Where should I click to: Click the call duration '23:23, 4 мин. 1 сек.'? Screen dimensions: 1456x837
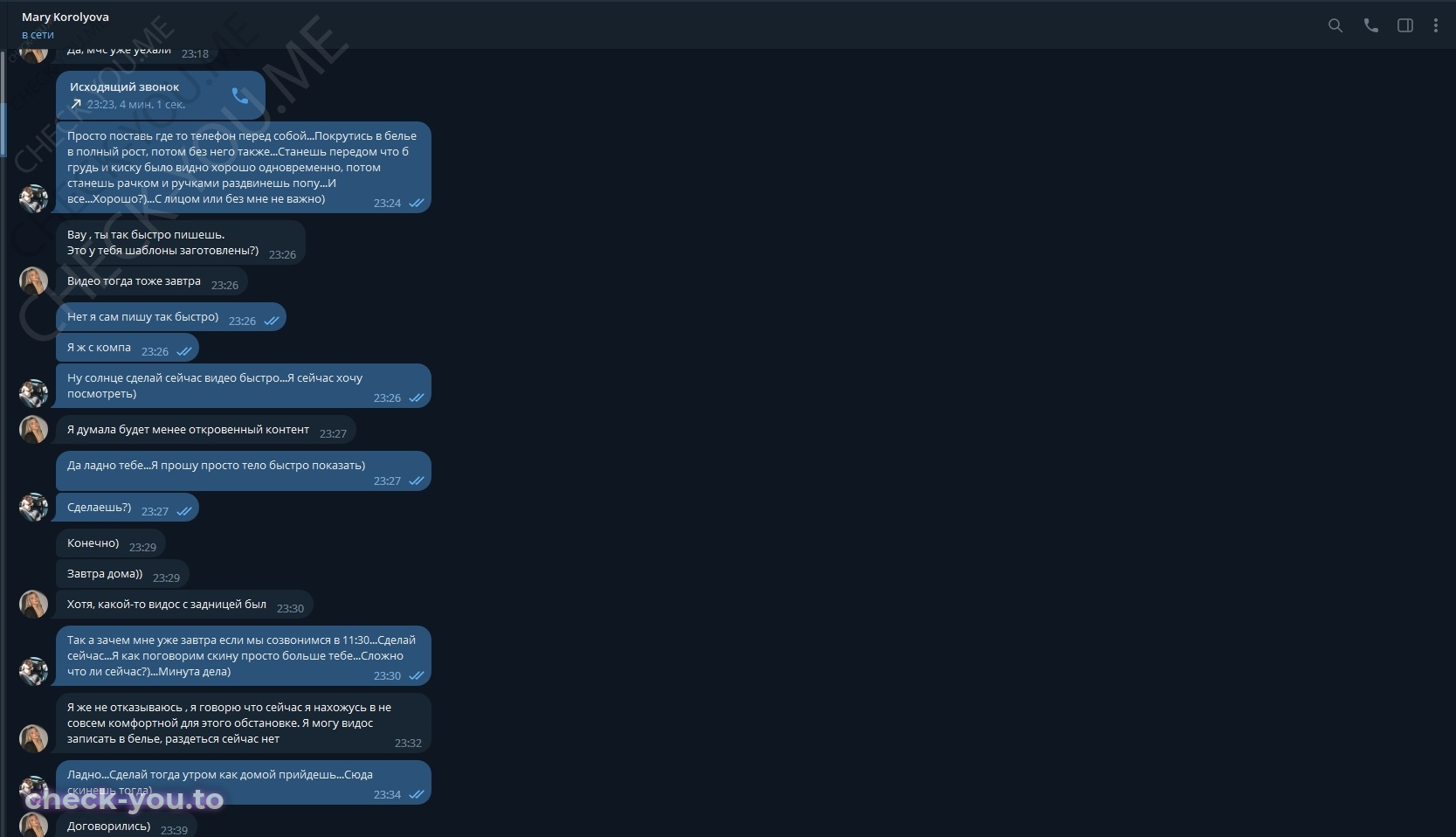(x=135, y=104)
